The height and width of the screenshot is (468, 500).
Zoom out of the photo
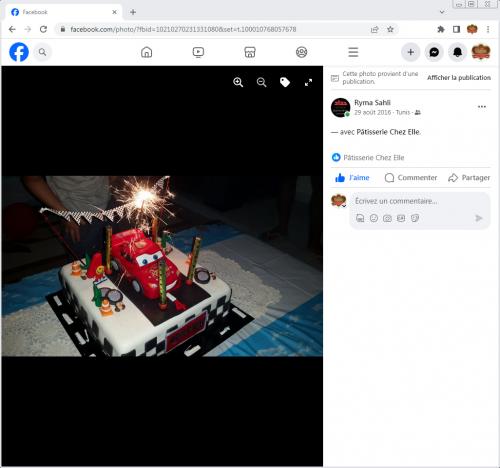(262, 82)
